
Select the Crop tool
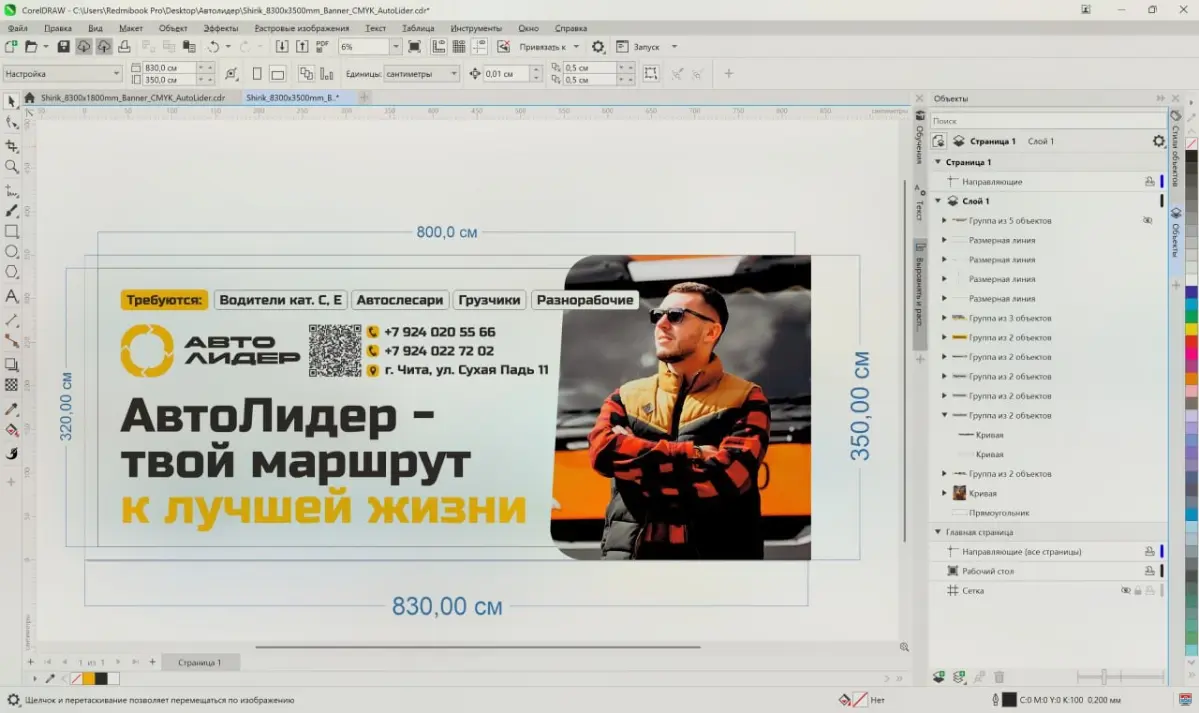tap(11, 144)
